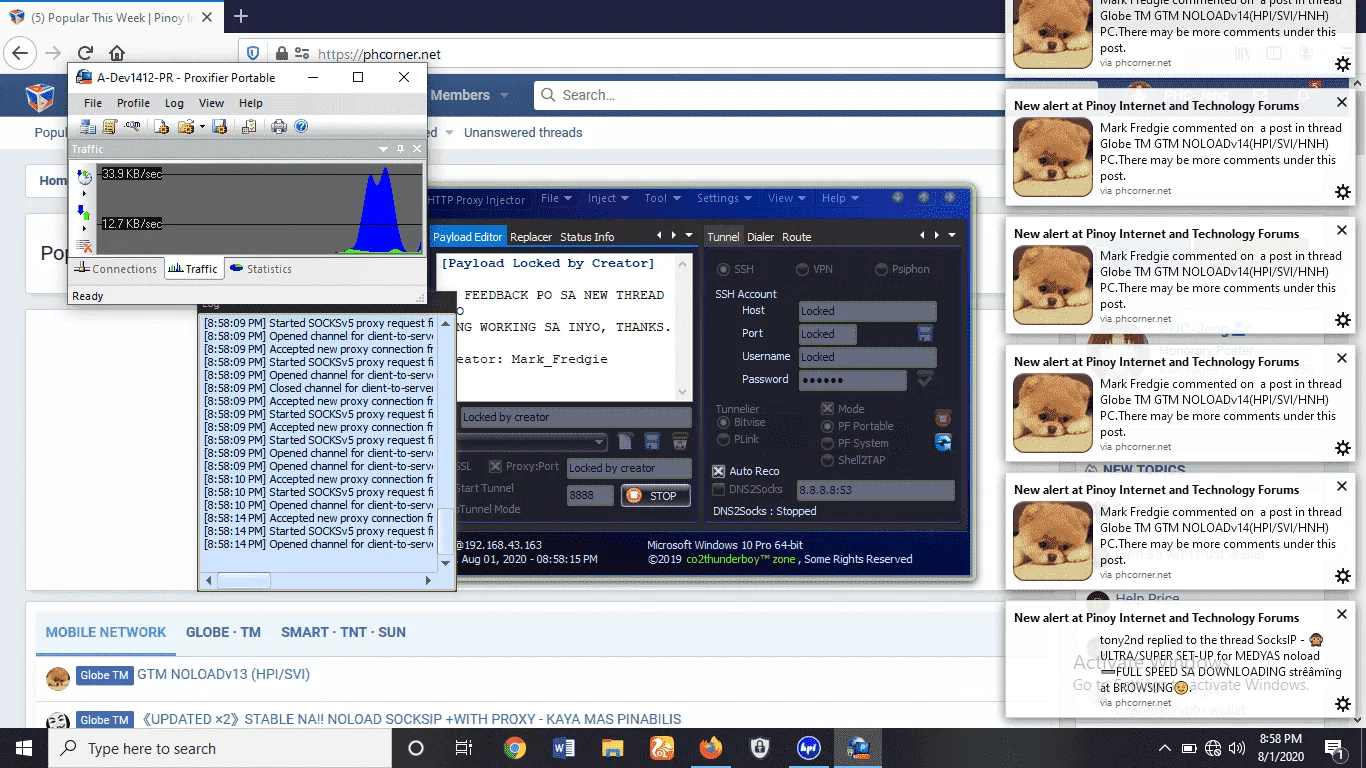Open Traffic panel options dropdown arrow

click(x=383, y=148)
